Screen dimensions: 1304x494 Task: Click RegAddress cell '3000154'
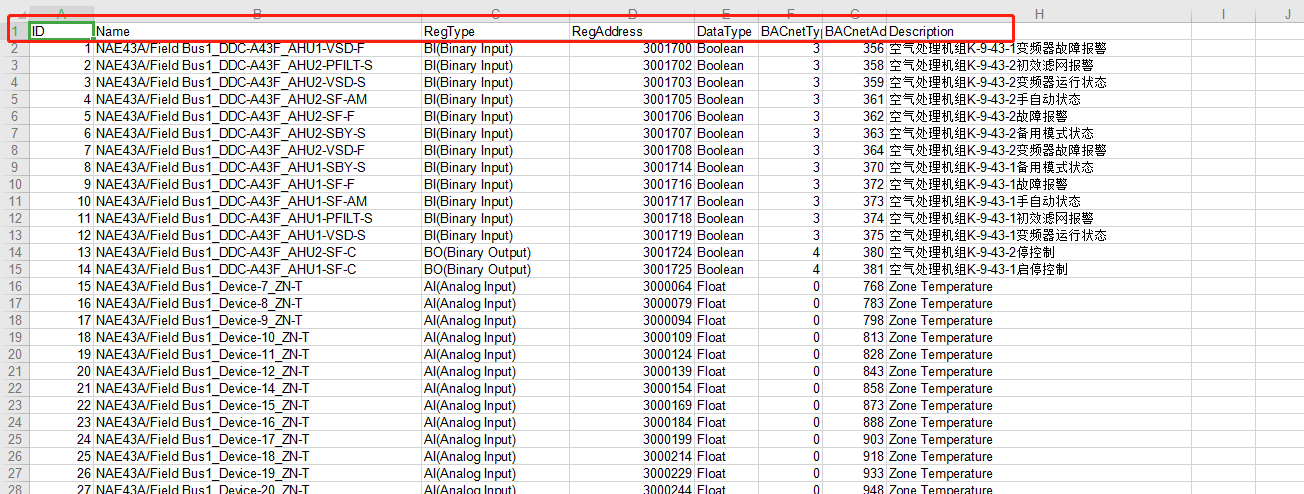click(x=632, y=389)
